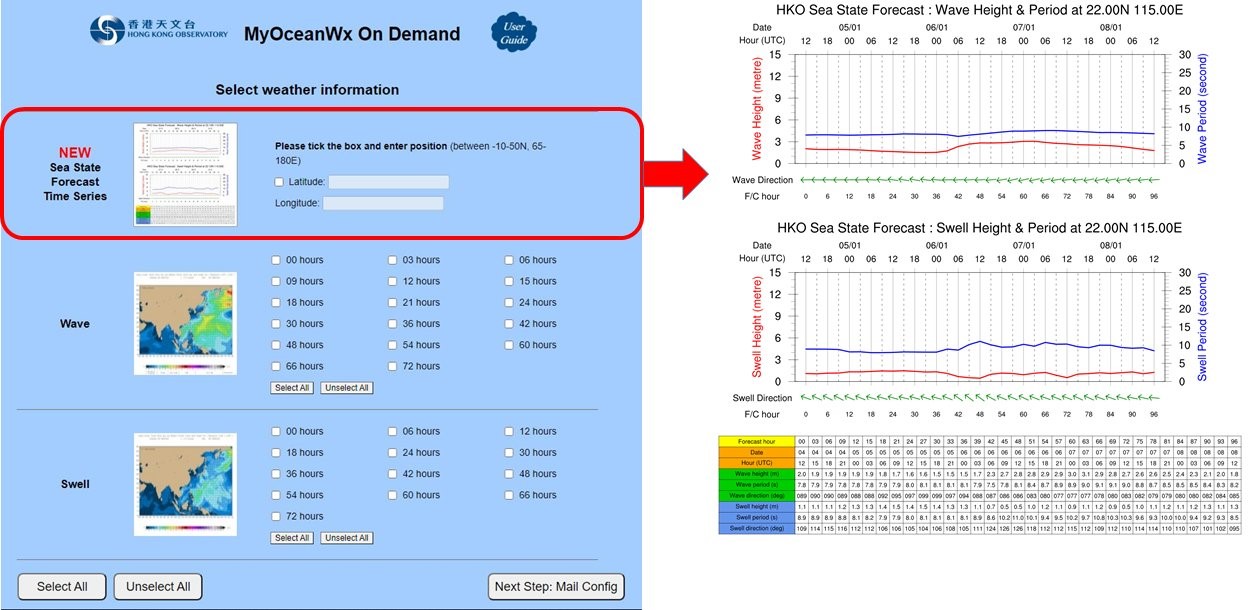Click Select All under Wave section
The height and width of the screenshot is (610, 1252).
tap(292, 388)
